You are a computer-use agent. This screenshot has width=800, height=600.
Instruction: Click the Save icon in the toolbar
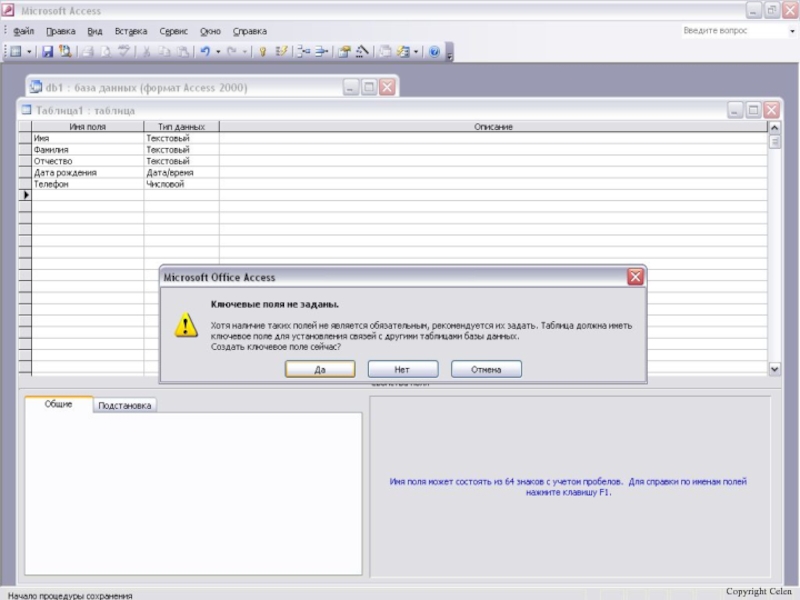(x=47, y=51)
